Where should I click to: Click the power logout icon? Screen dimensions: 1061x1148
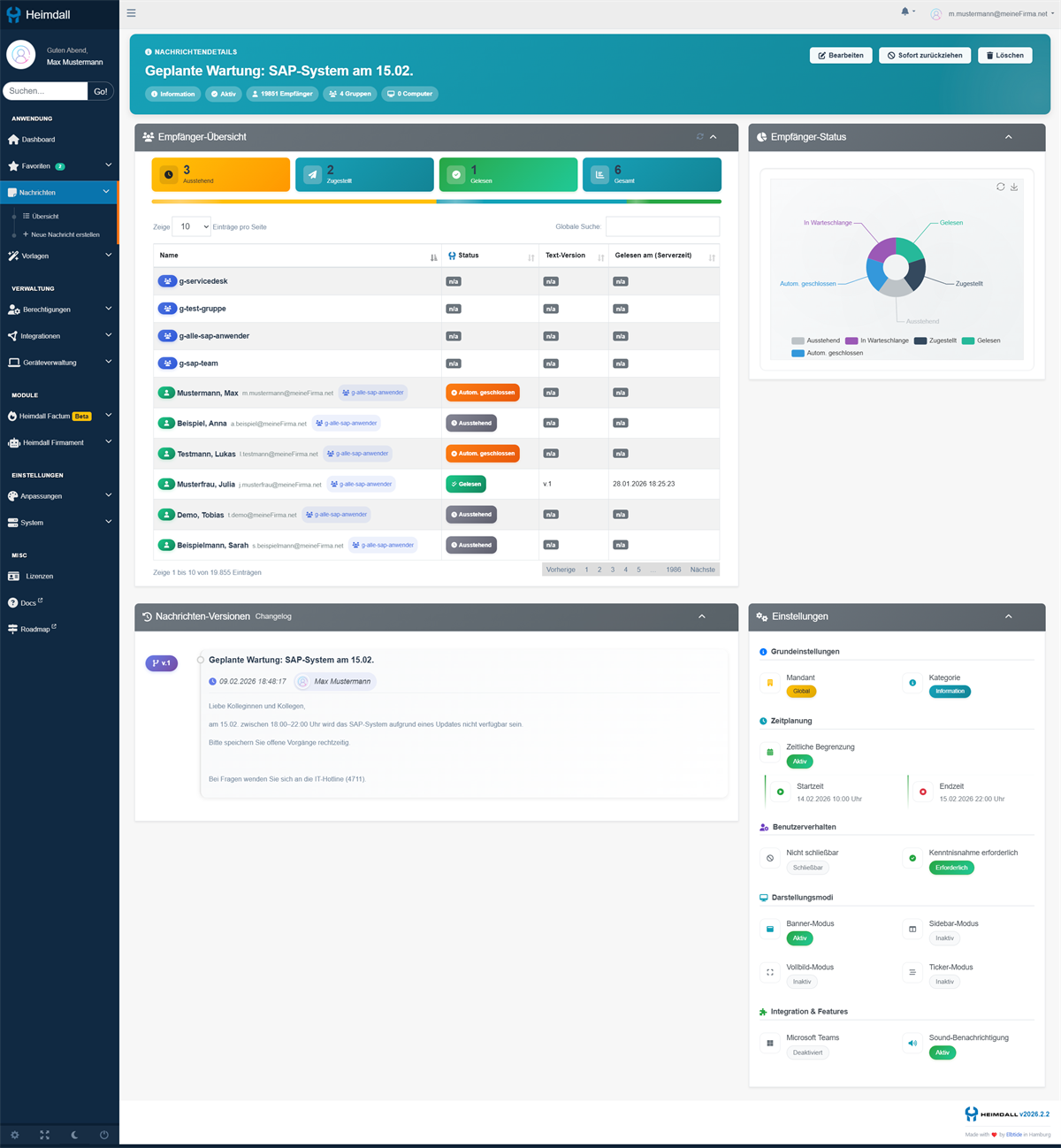click(104, 1135)
